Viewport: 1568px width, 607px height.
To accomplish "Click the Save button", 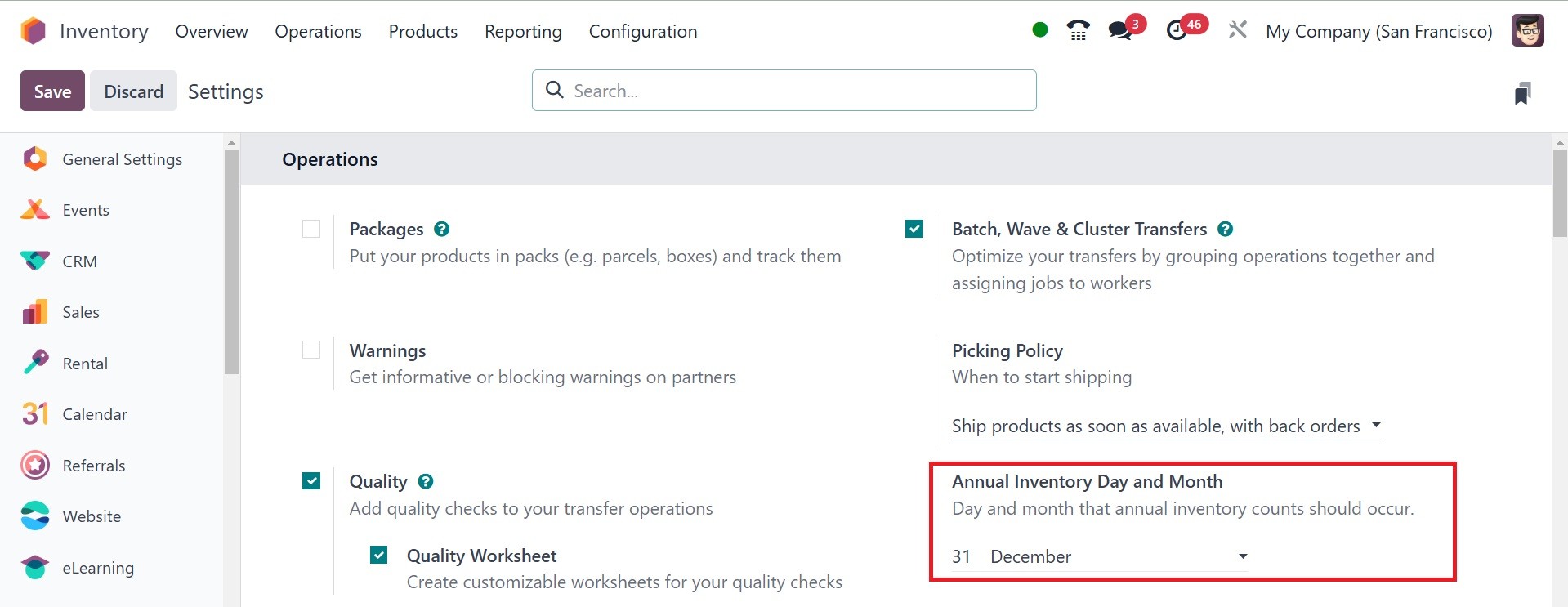I will 52,91.
